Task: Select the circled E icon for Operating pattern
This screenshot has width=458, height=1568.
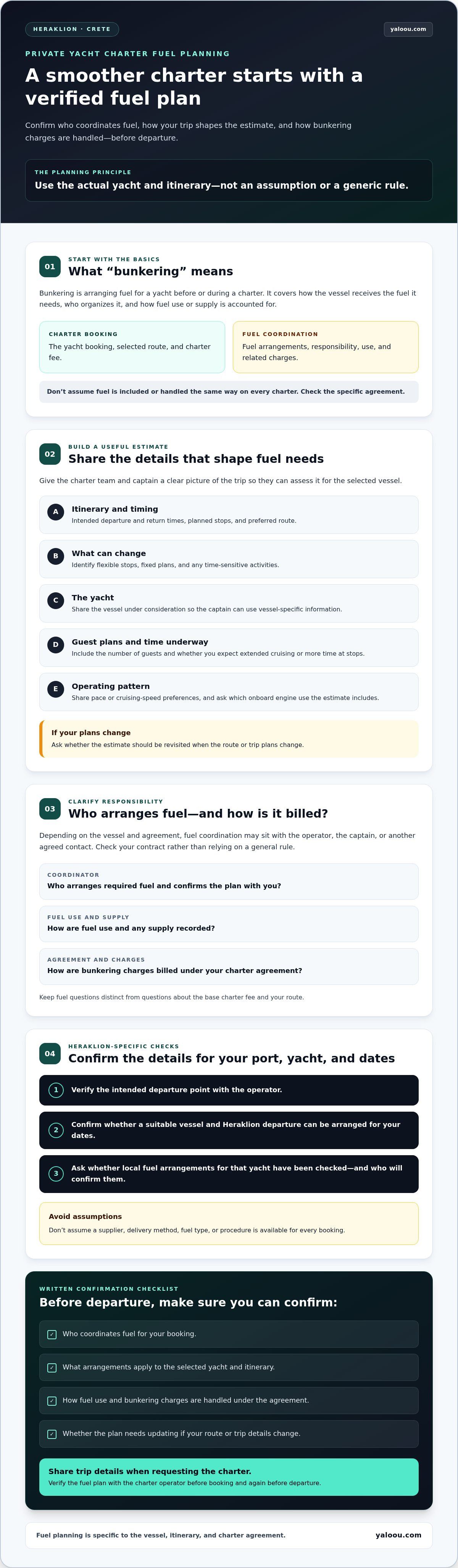Action: [56, 689]
